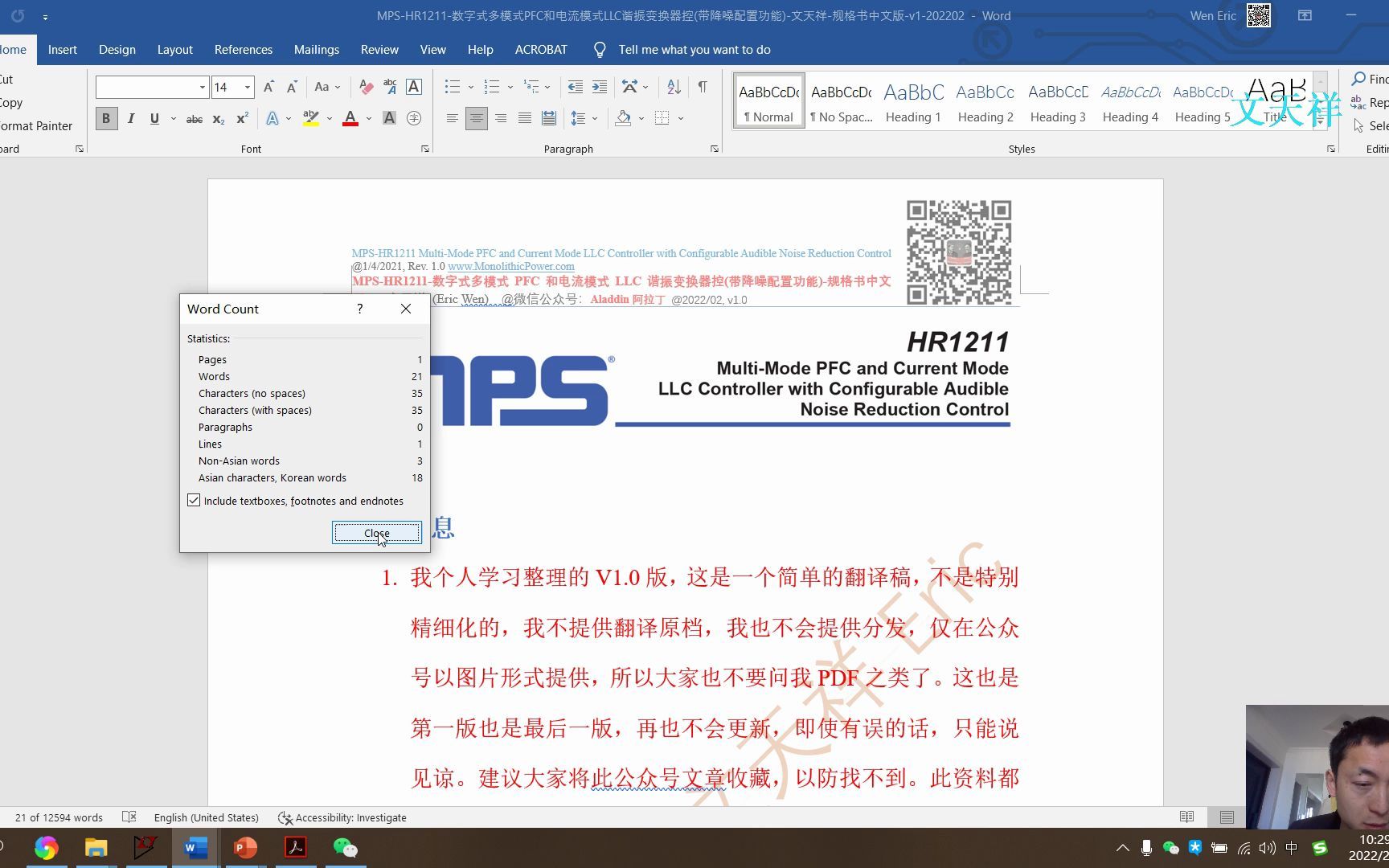
Task: Click word count in status bar
Action: (x=59, y=817)
